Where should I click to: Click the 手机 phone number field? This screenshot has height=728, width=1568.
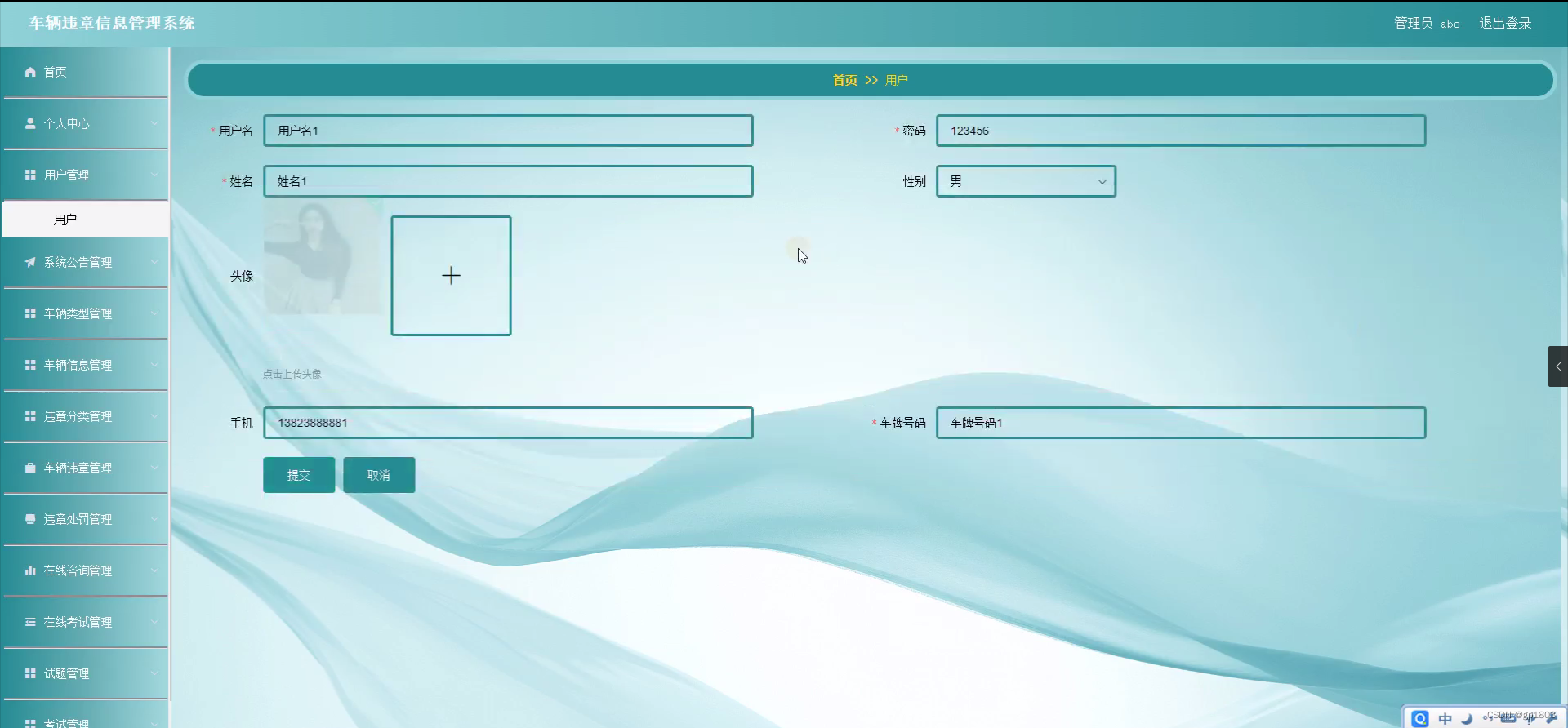[508, 423]
